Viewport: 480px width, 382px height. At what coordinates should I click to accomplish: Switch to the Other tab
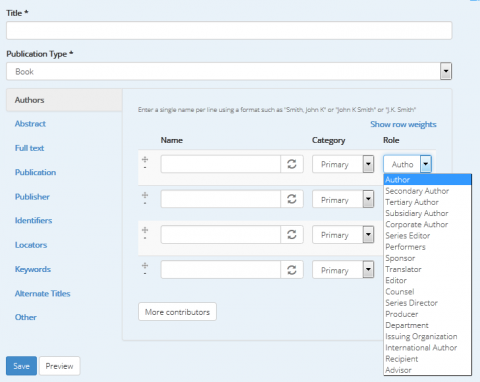pyautogui.click(x=26, y=317)
